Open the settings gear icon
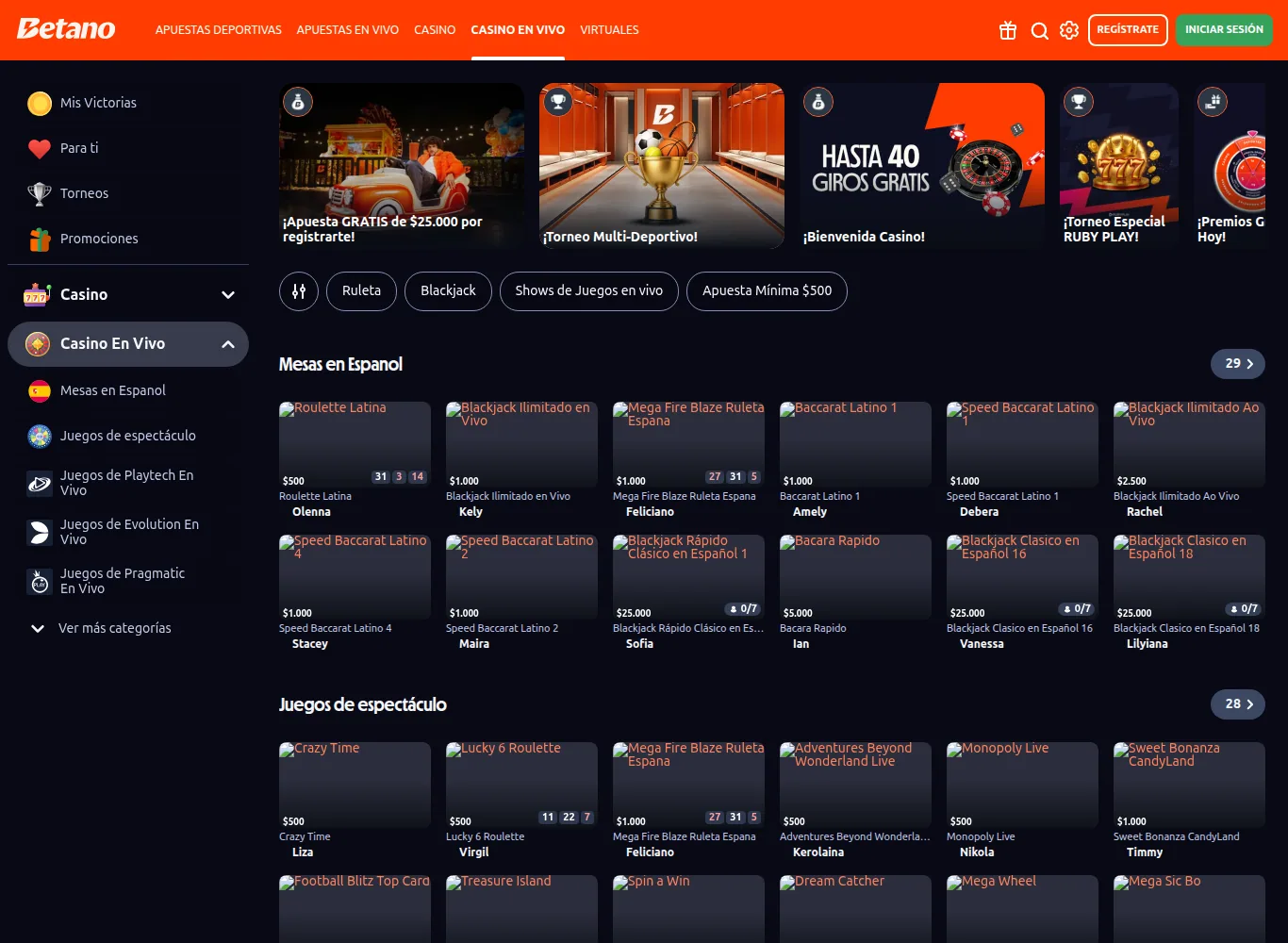Viewport: 1288px width, 943px height. click(1069, 30)
